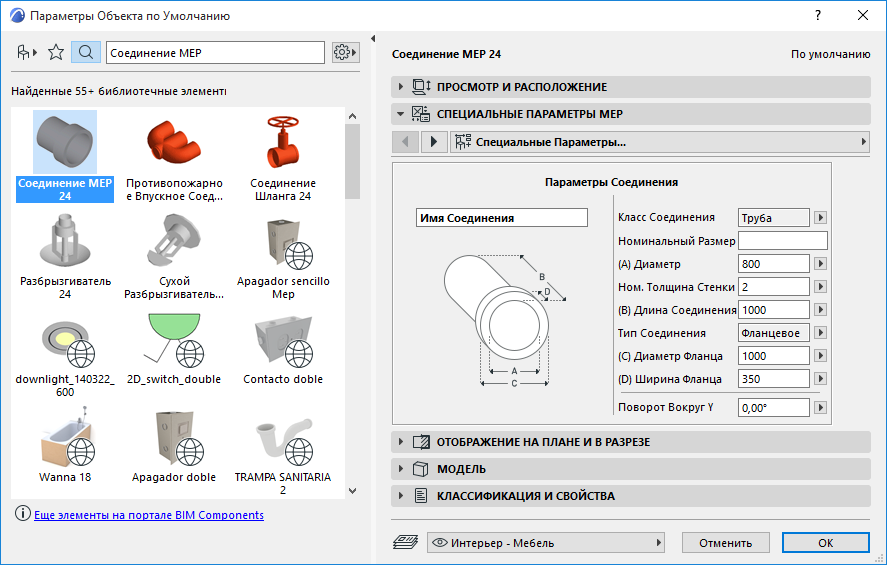Image resolution: width=887 pixels, height=565 pixels.
Task: Select the Противопожарное Впускное Соед... object
Action: pos(174,157)
